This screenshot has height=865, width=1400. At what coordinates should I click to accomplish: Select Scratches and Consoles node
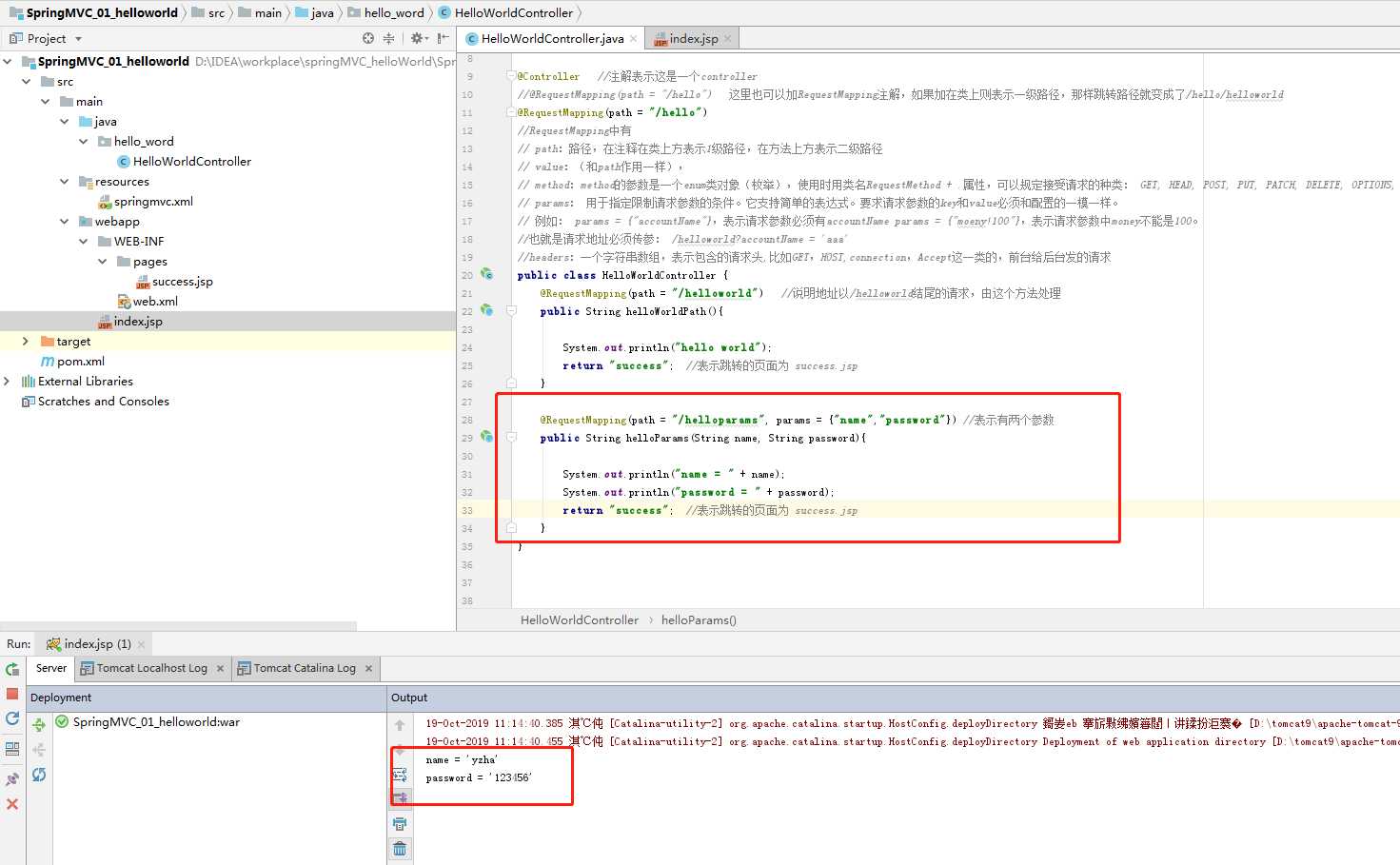point(95,402)
